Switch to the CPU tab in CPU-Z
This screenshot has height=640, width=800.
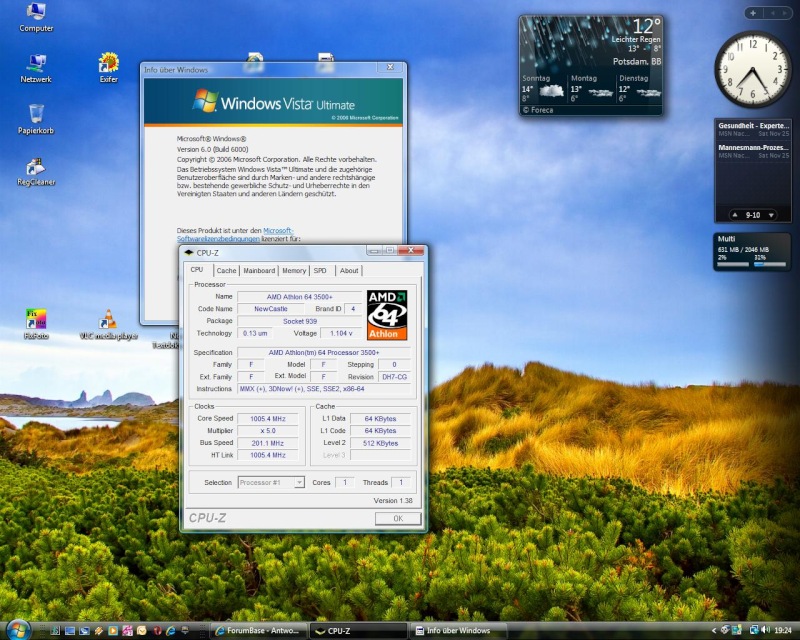pos(197,269)
